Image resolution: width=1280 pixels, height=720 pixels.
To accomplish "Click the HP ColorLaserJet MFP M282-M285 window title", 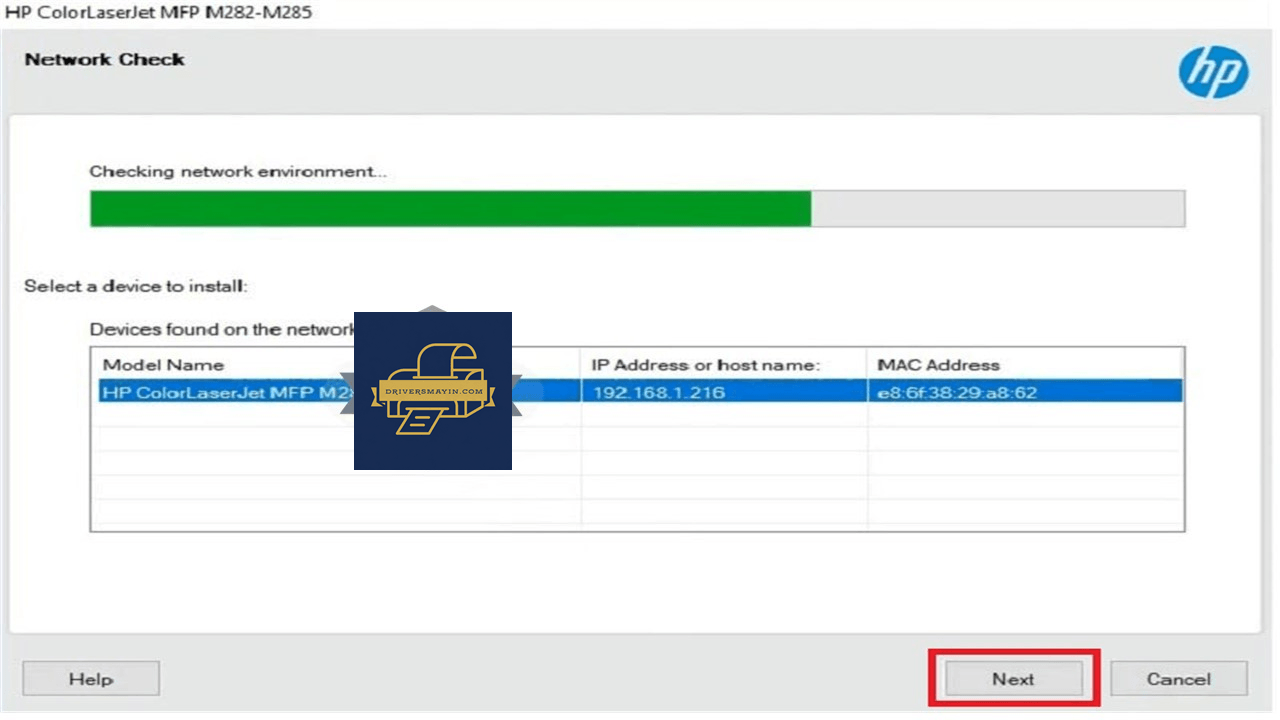I will point(158,13).
